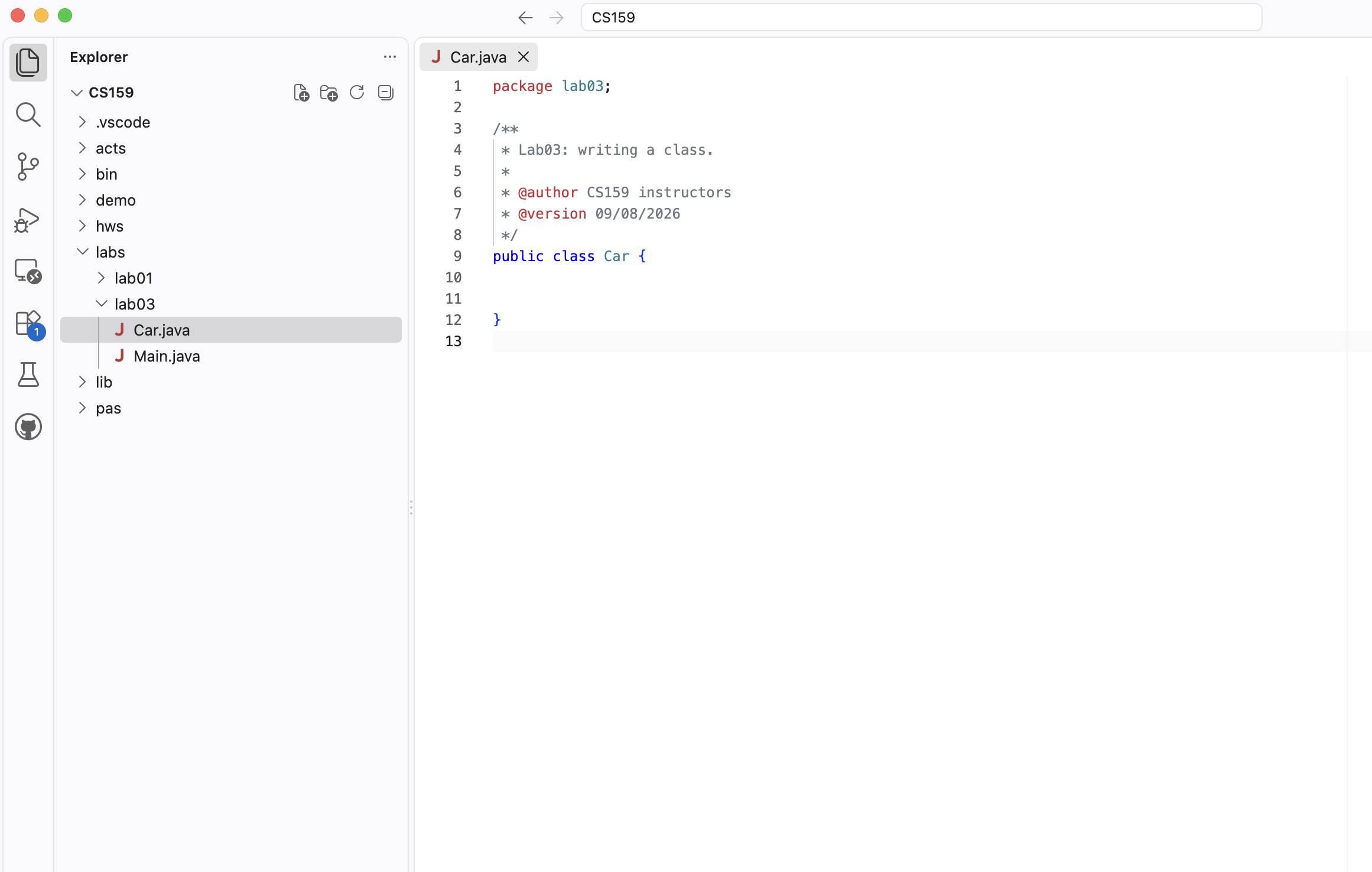Open the Search view

[28, 115]
